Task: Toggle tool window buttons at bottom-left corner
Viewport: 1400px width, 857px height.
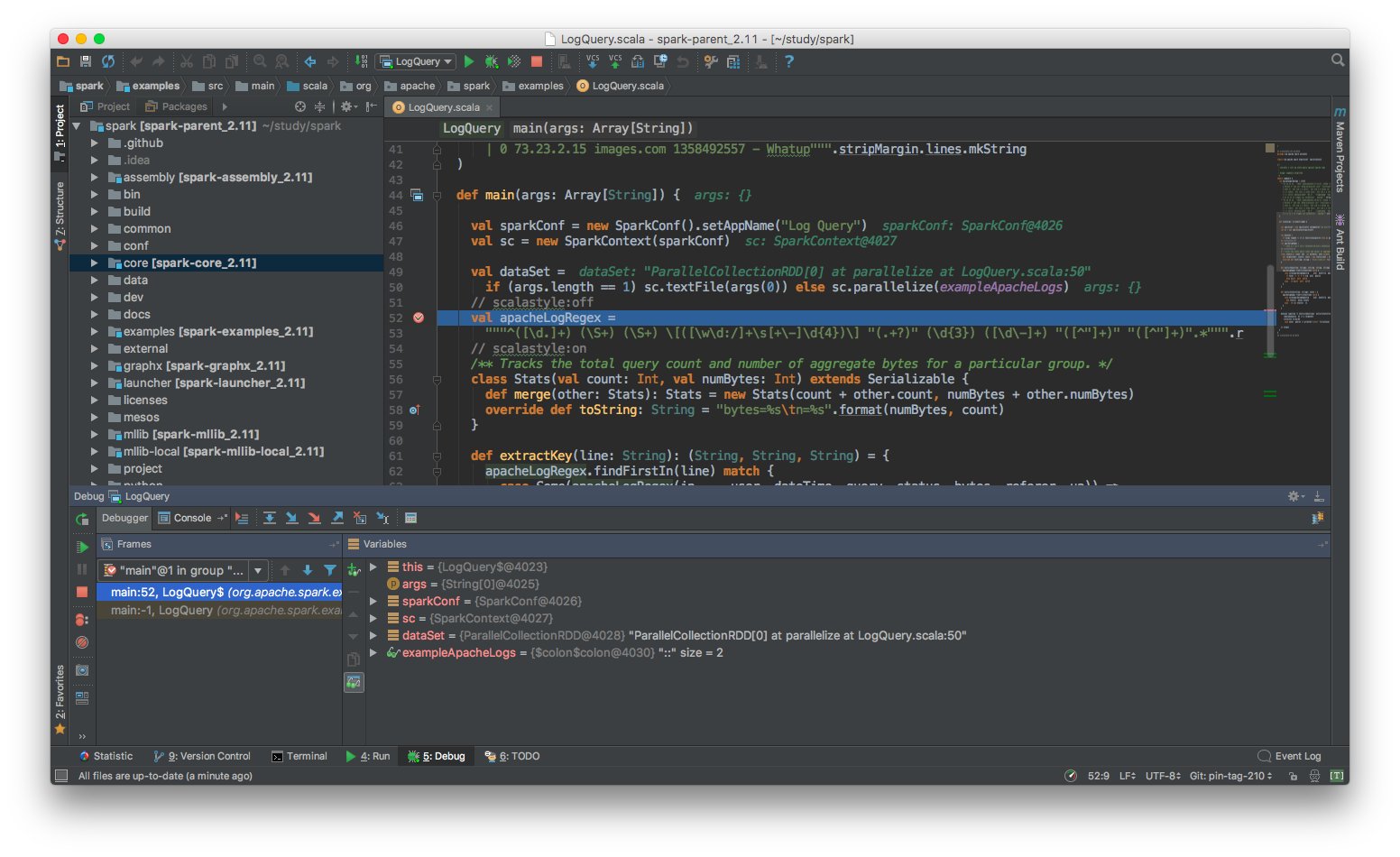Action: [x=61, y=776]
